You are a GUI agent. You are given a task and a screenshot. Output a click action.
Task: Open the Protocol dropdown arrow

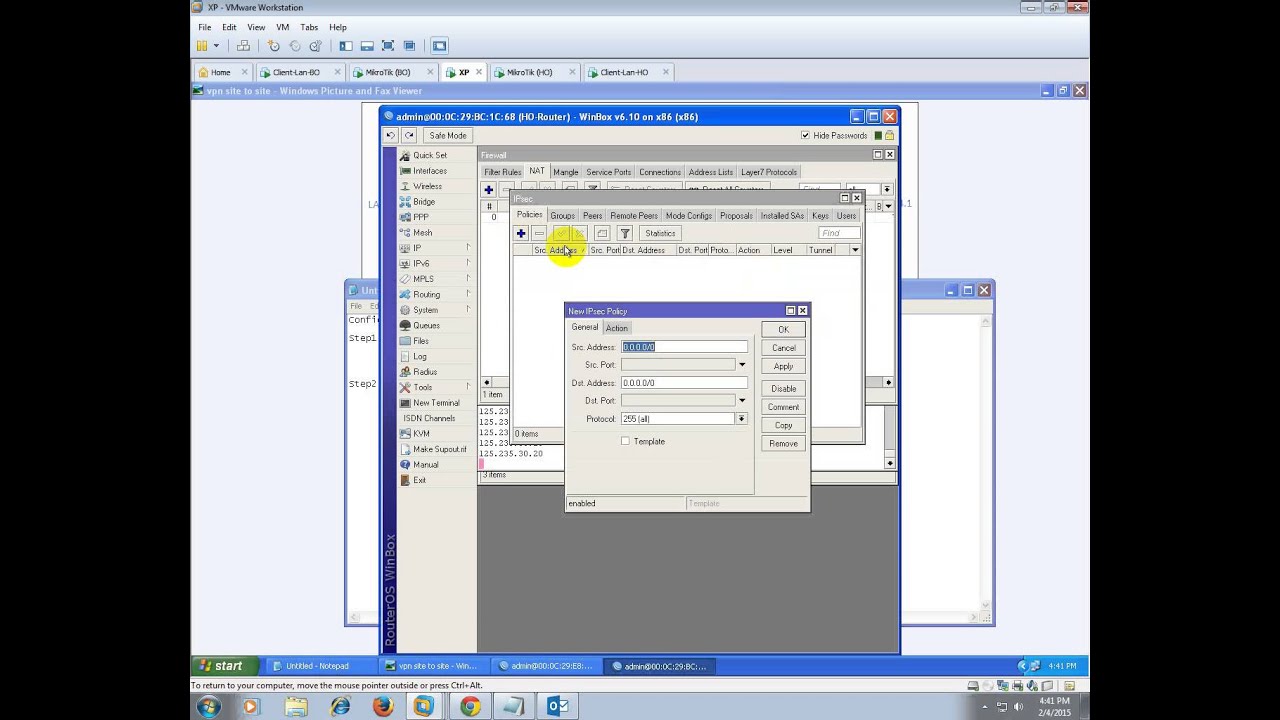(741, 419)
